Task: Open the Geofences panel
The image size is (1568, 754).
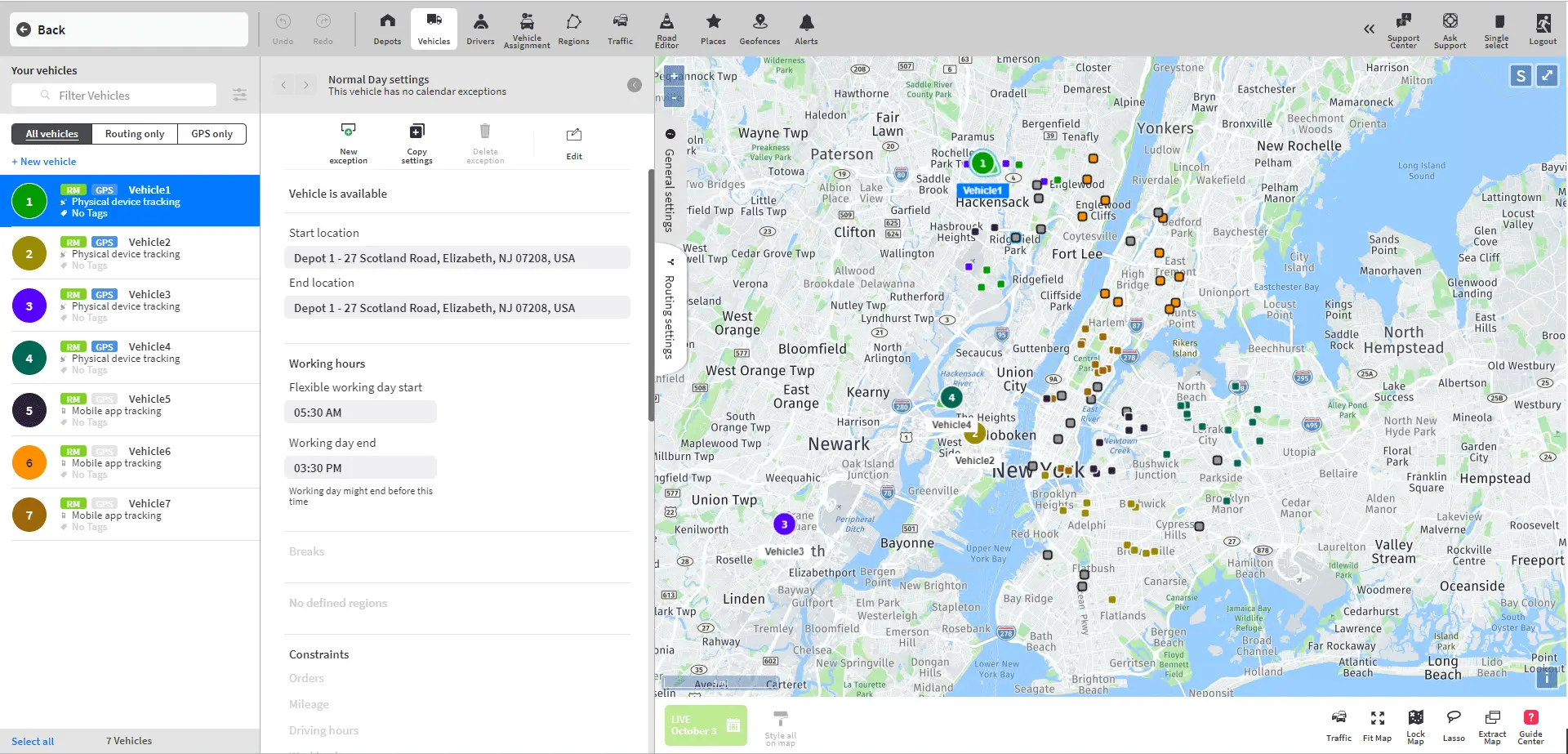Action: click(x=759, y=29)
